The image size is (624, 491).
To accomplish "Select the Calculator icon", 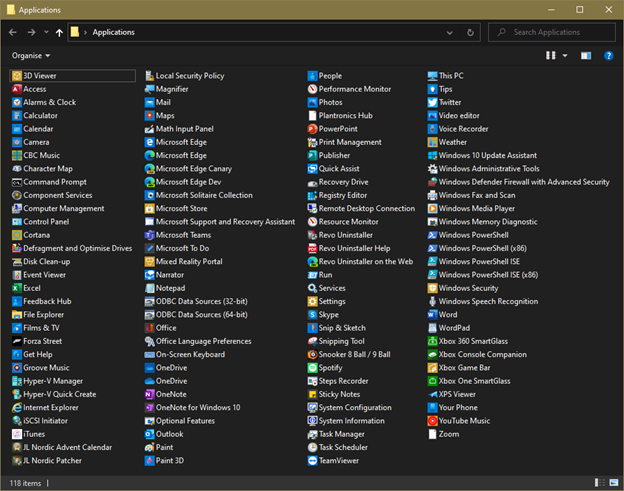I will pos(17,115).
